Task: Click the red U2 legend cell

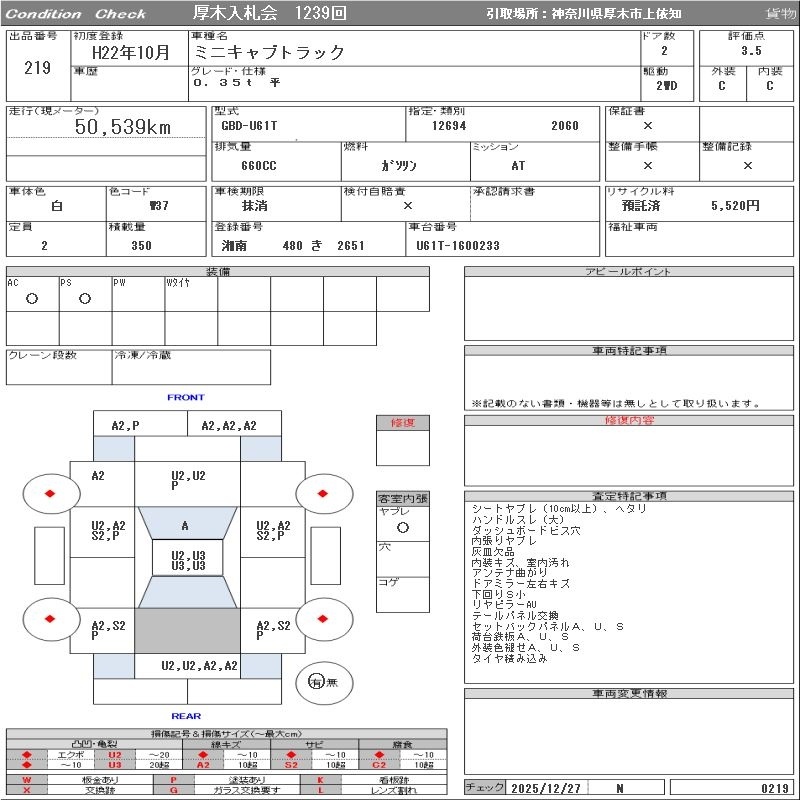Action: [x=114, y=755]
